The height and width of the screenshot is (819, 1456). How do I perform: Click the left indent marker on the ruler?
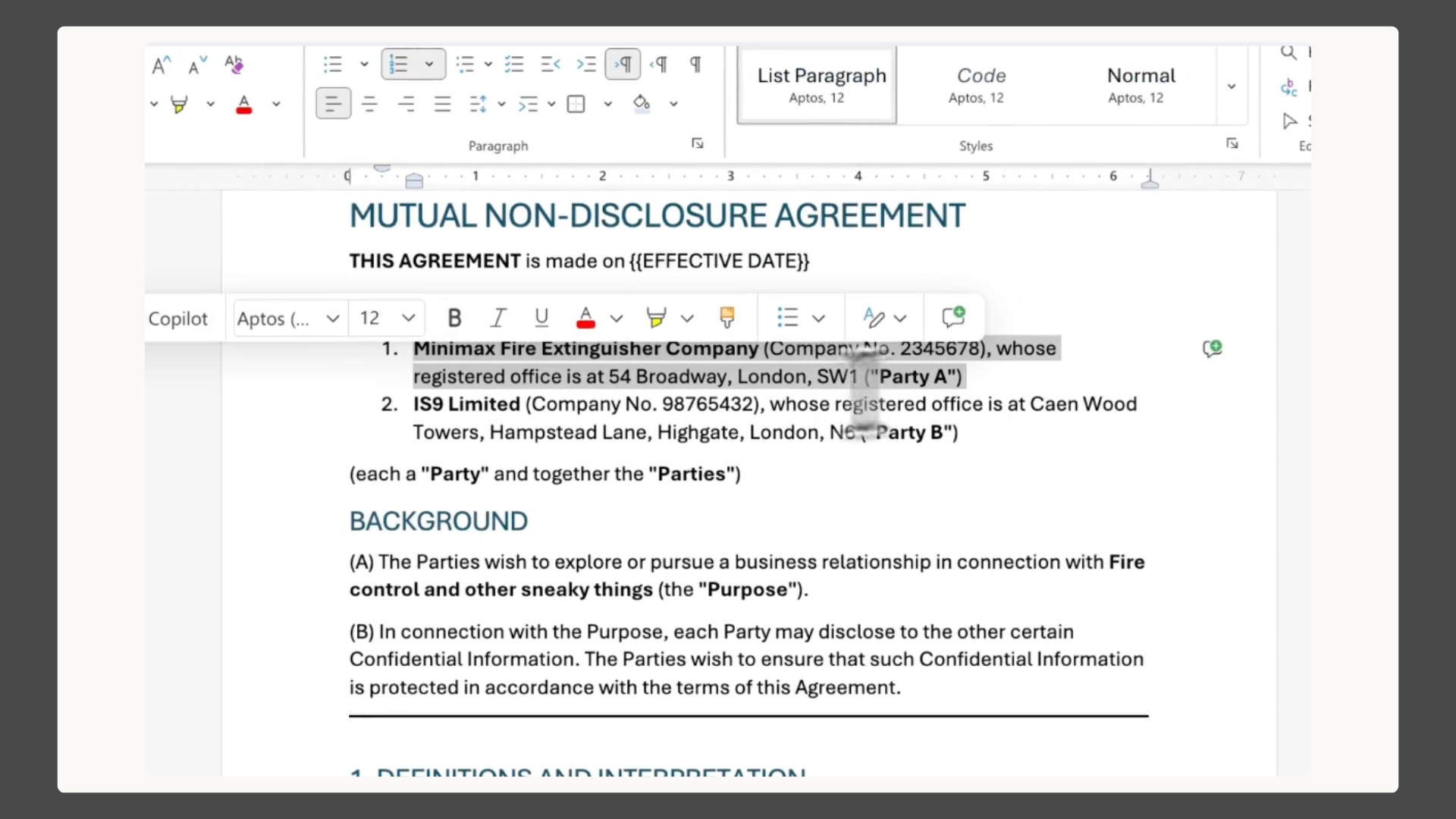coord(414,181)
